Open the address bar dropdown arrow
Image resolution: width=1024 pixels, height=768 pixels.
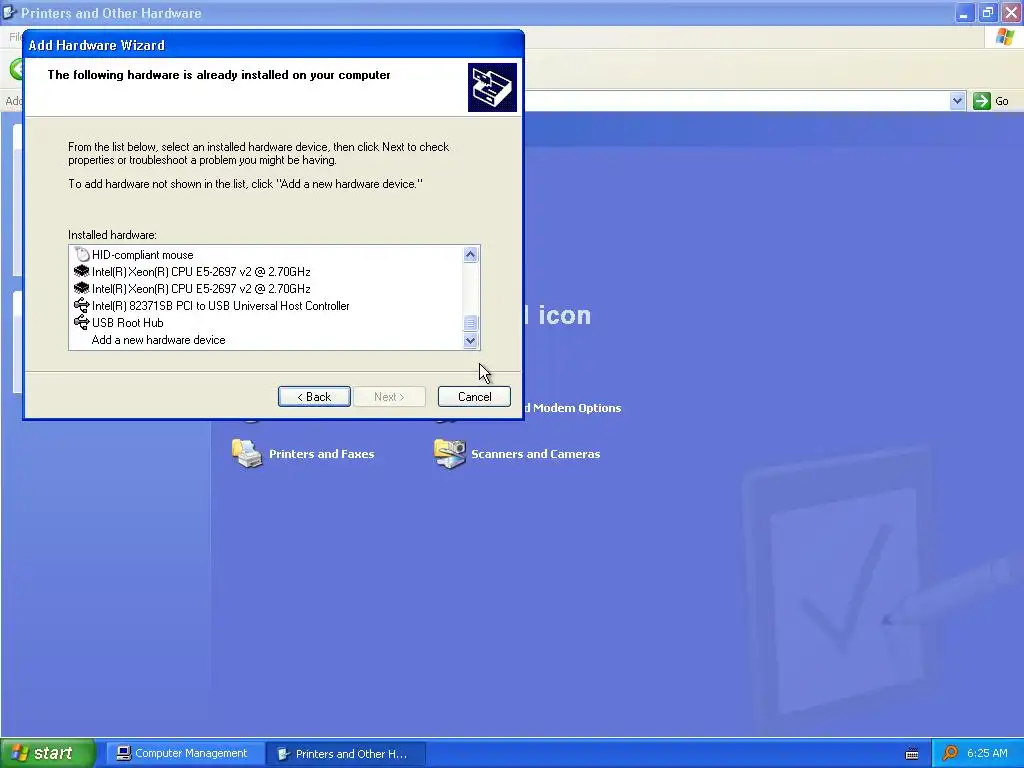click(x=957, y=101)
